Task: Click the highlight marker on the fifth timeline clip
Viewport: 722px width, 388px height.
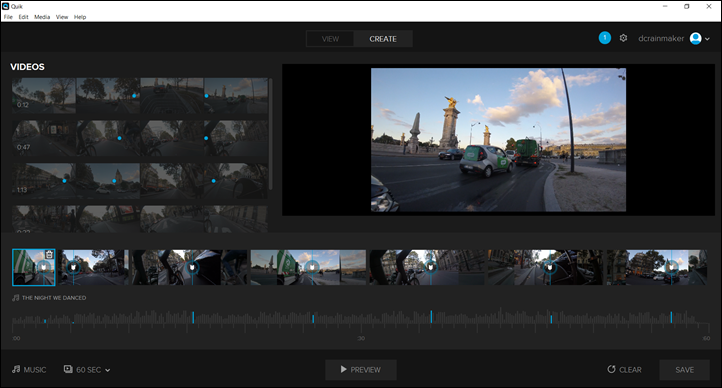Action: (x=431, y=267)
